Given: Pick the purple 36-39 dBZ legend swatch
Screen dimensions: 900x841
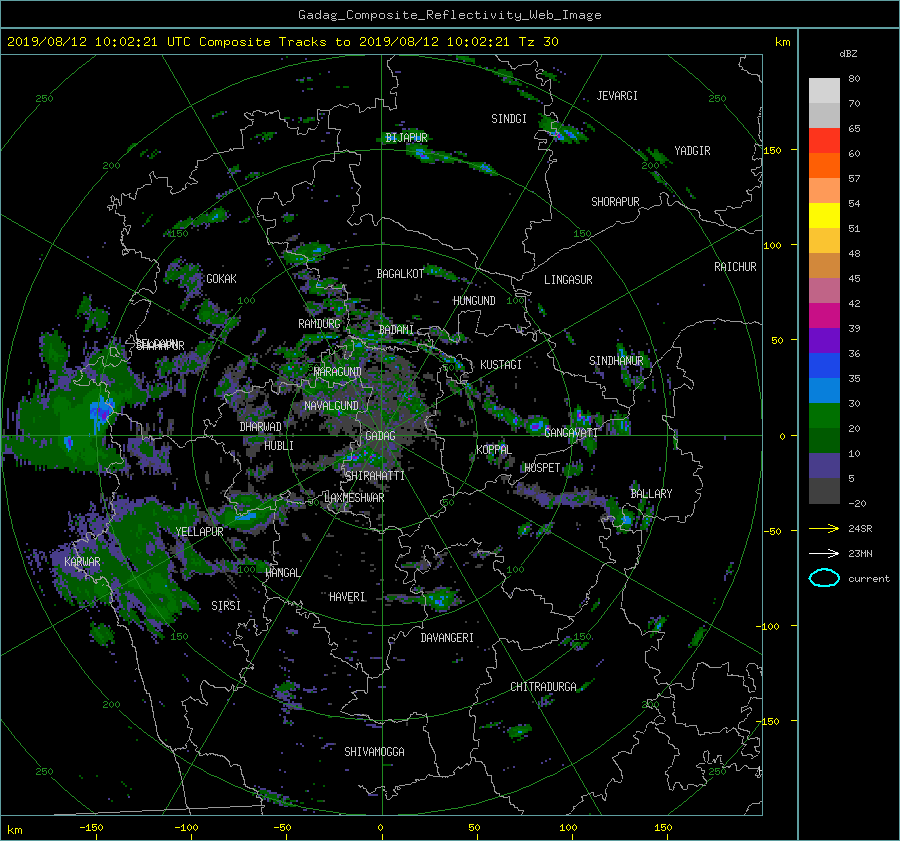Looking at the screenshot, I should pos(824,340).
